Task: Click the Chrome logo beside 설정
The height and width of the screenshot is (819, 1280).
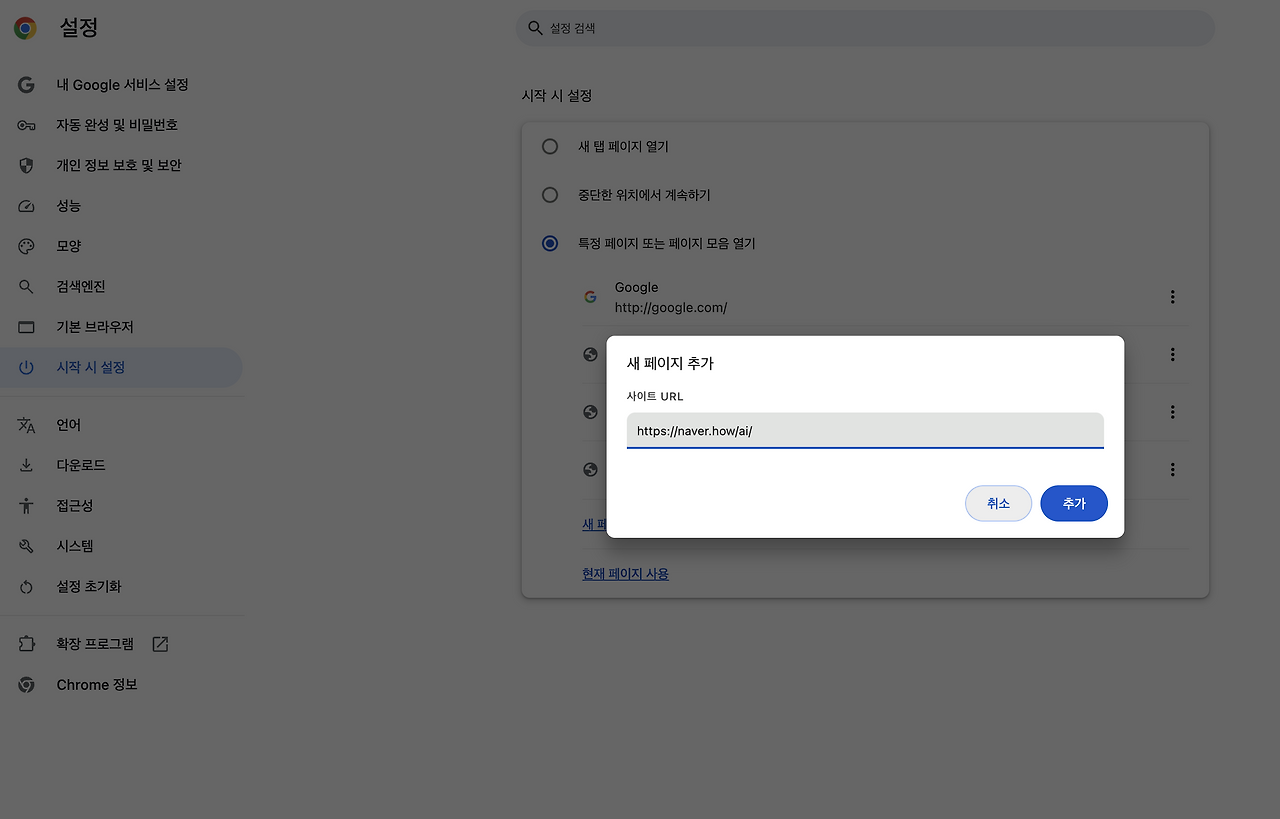Action: [x=25, y=28]
